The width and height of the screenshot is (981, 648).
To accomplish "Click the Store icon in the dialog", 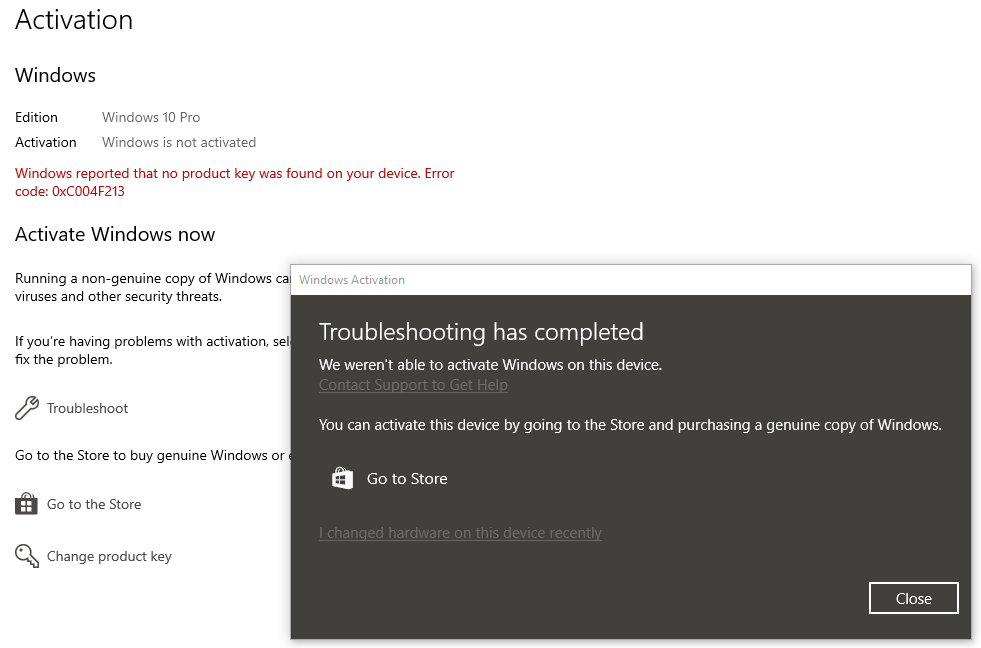I will click(342, 478).
